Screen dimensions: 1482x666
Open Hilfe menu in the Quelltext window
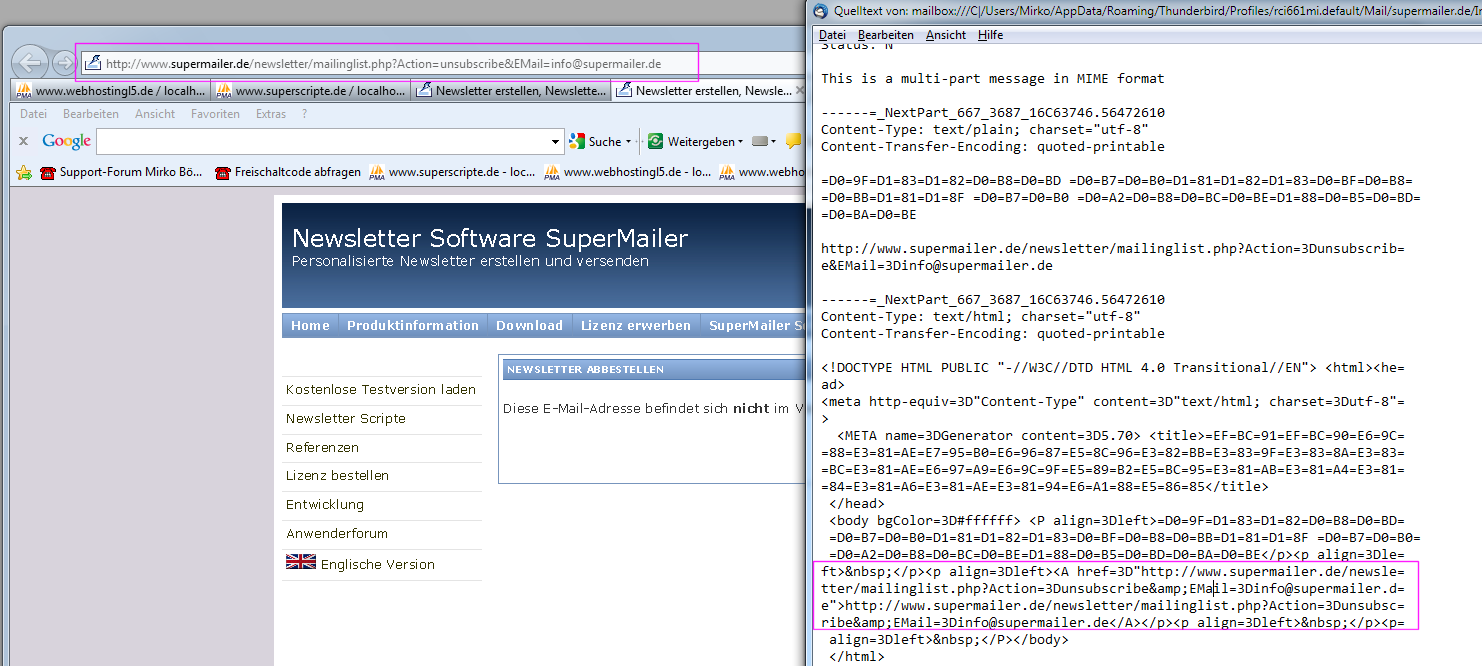point(990,35)
